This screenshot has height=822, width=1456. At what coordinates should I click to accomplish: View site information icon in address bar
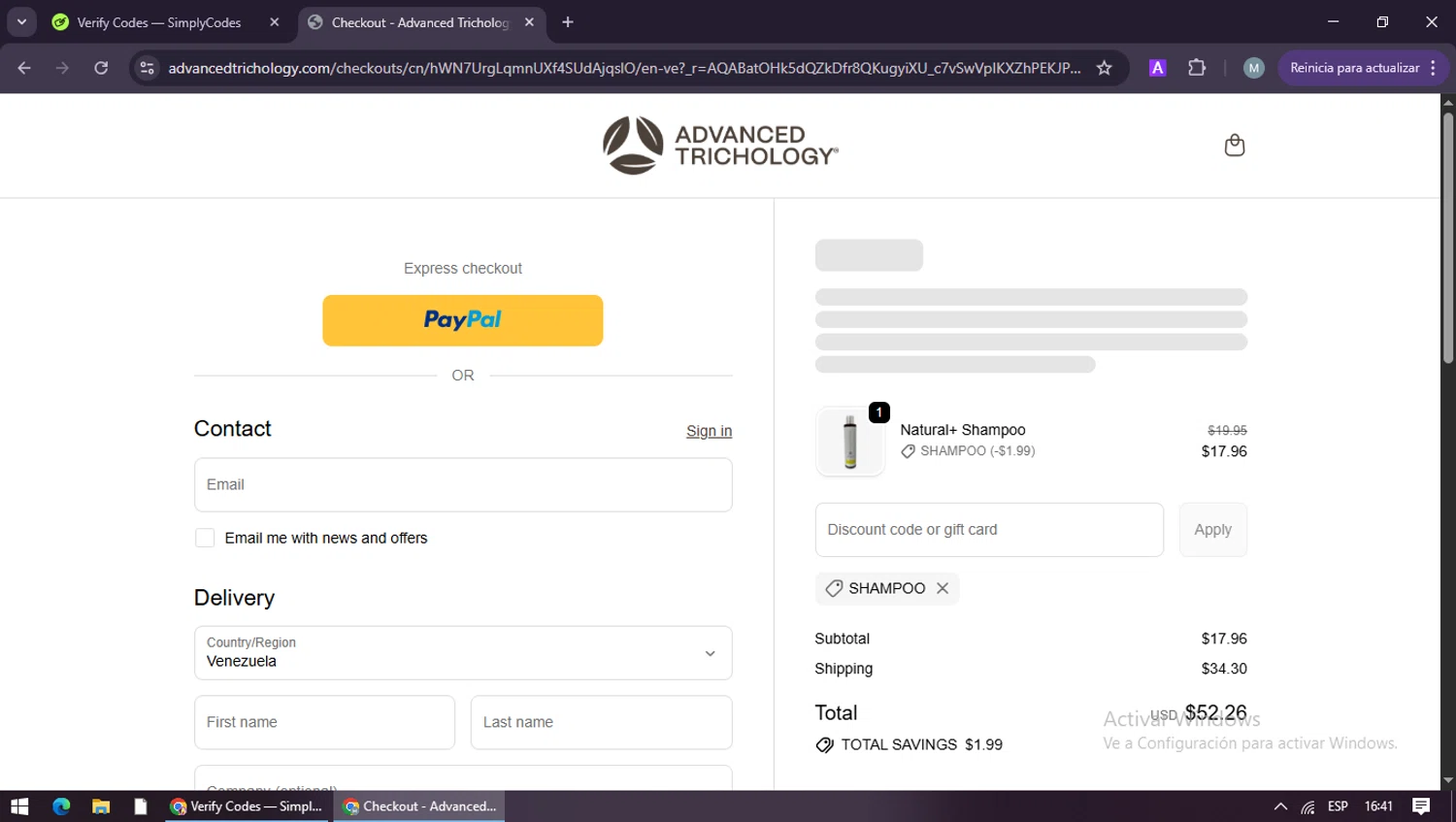click(147, 68)
